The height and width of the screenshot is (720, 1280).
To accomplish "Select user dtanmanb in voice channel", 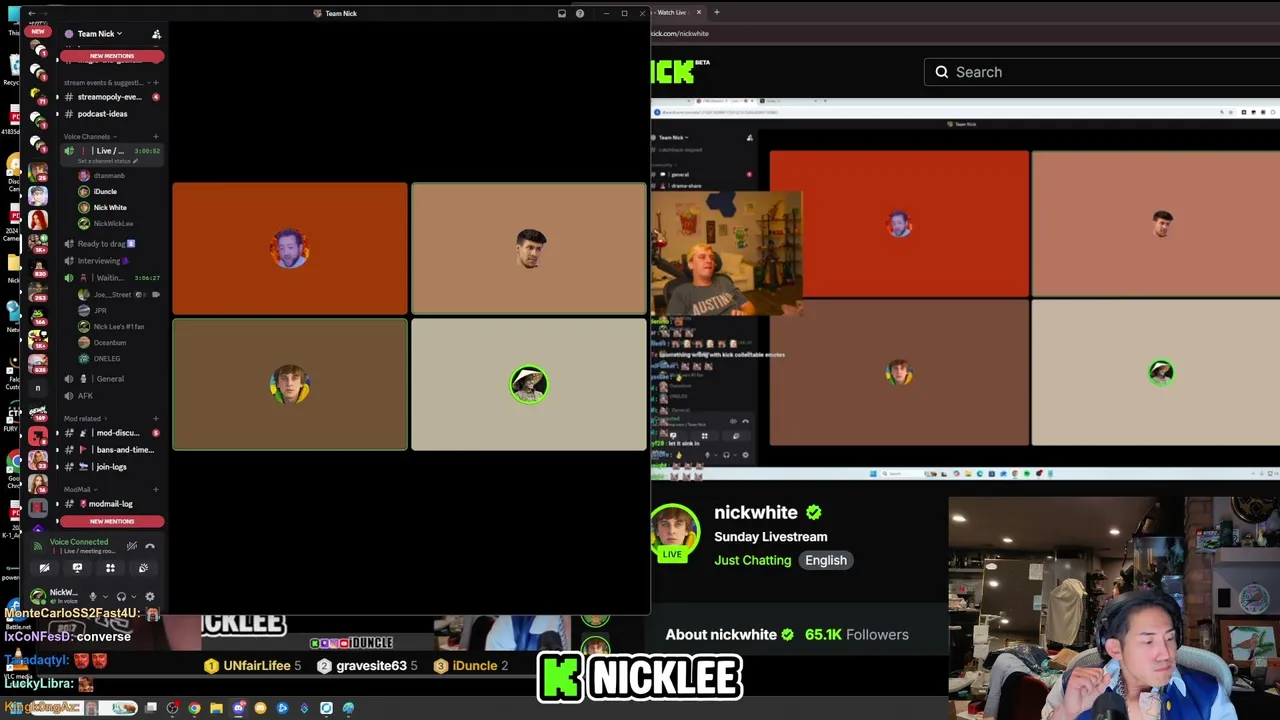I will (120, 176).
